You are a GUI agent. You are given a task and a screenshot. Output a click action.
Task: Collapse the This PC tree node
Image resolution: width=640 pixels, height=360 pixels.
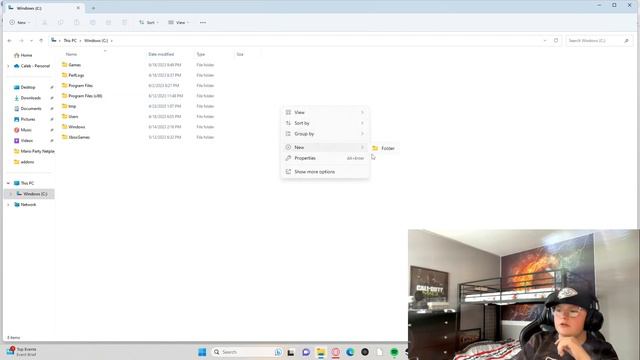pyautogui.click(x=8, y=183)
